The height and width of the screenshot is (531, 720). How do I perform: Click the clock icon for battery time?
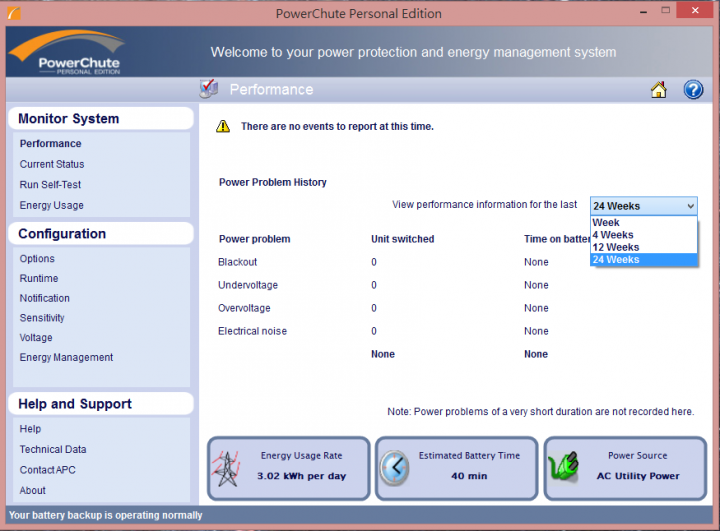click(394, 468)
